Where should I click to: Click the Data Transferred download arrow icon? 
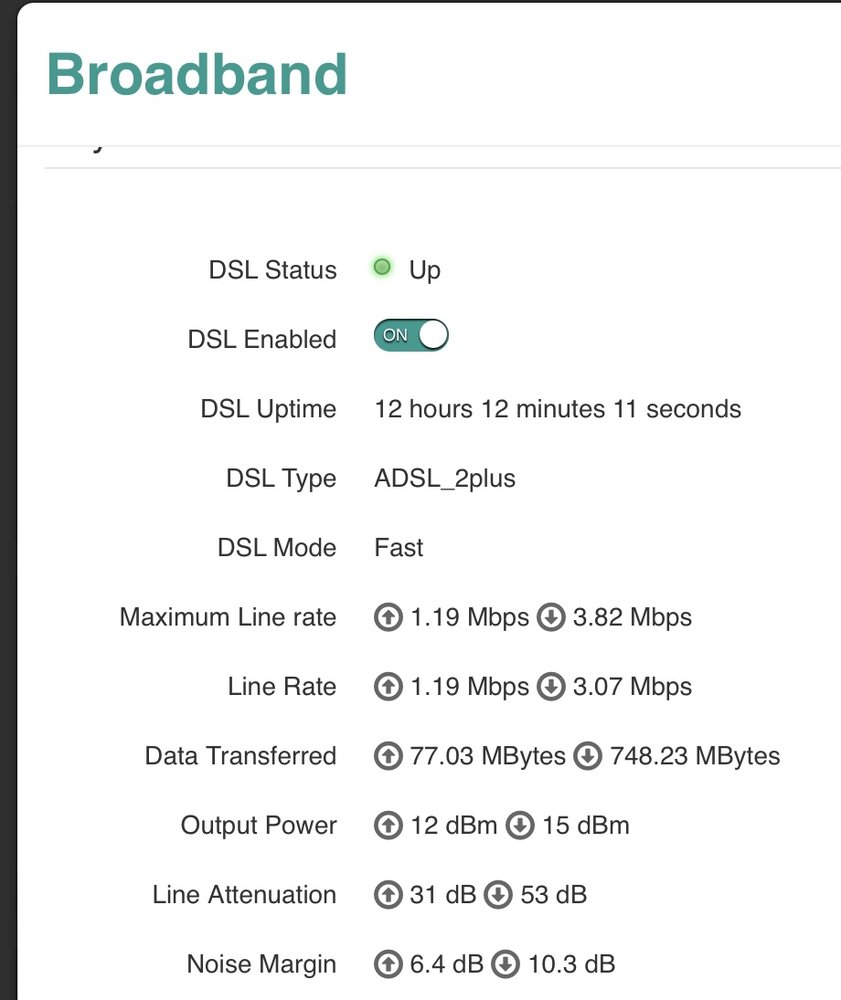(x=587, y=757)
